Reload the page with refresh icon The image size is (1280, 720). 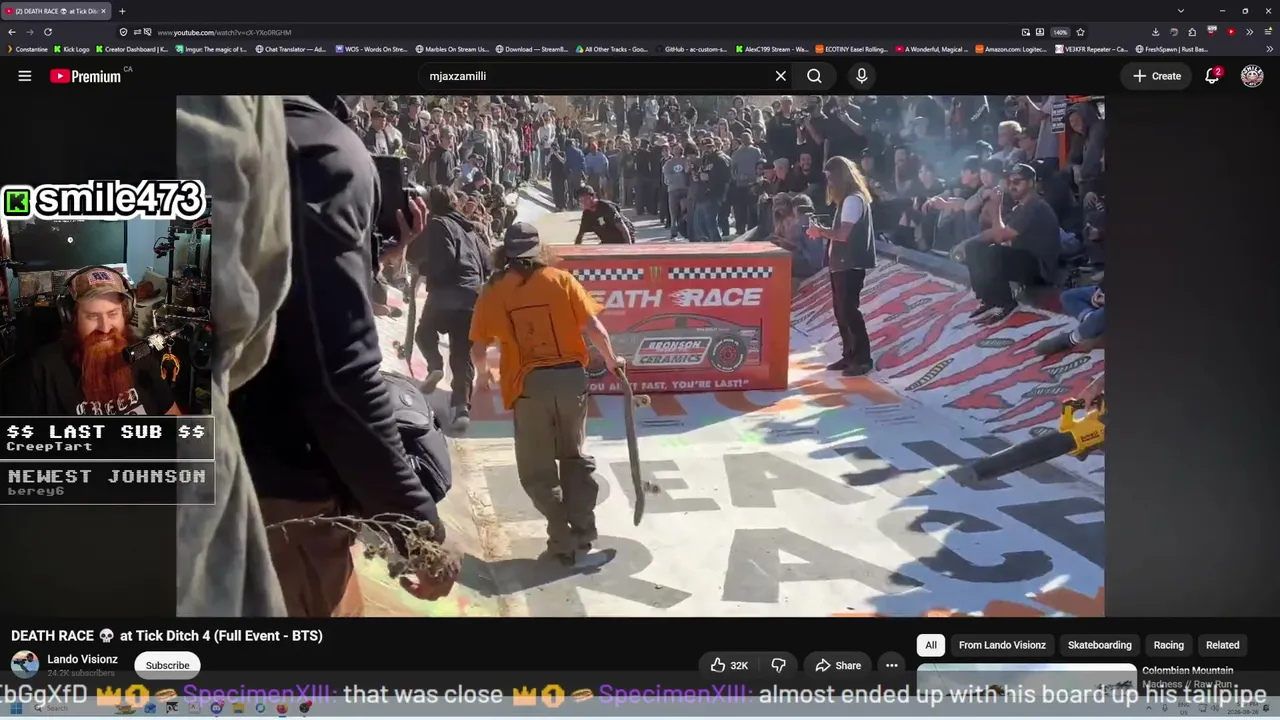(x=47, y=32)
